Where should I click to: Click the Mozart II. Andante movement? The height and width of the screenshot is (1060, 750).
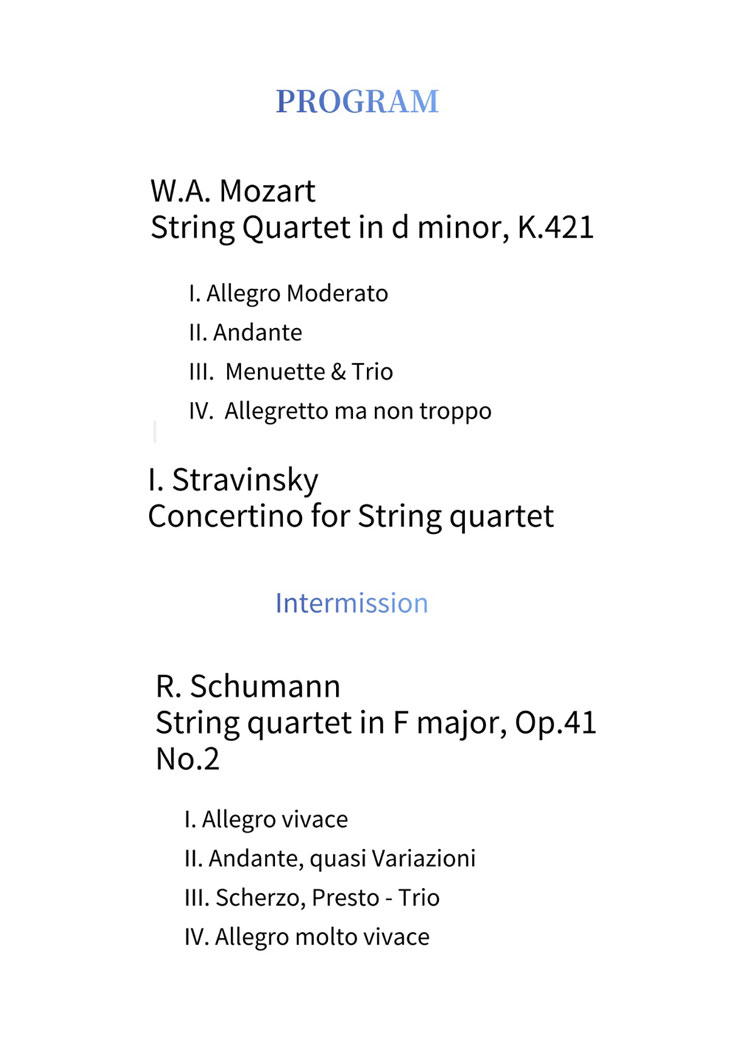(245, 333)
